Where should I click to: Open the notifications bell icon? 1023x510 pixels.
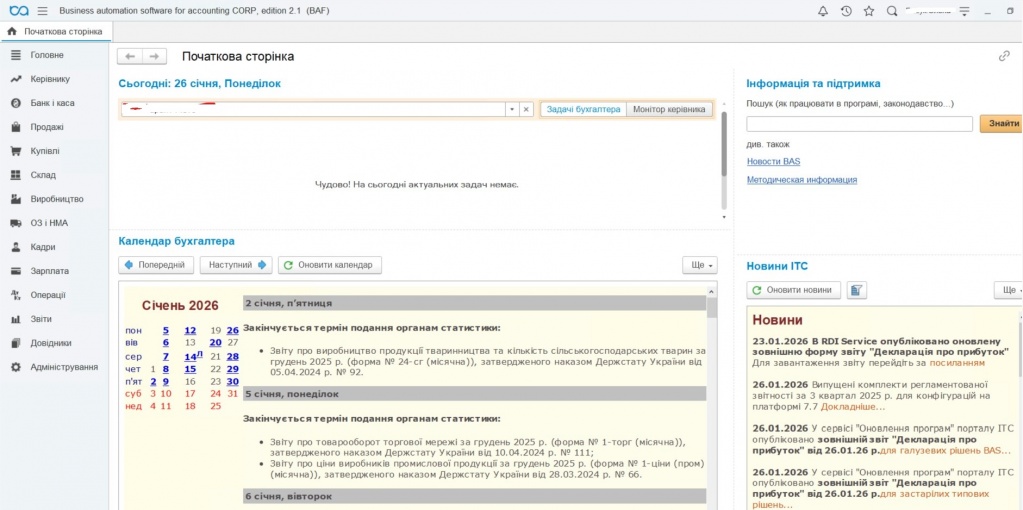(x=823, y=11)
